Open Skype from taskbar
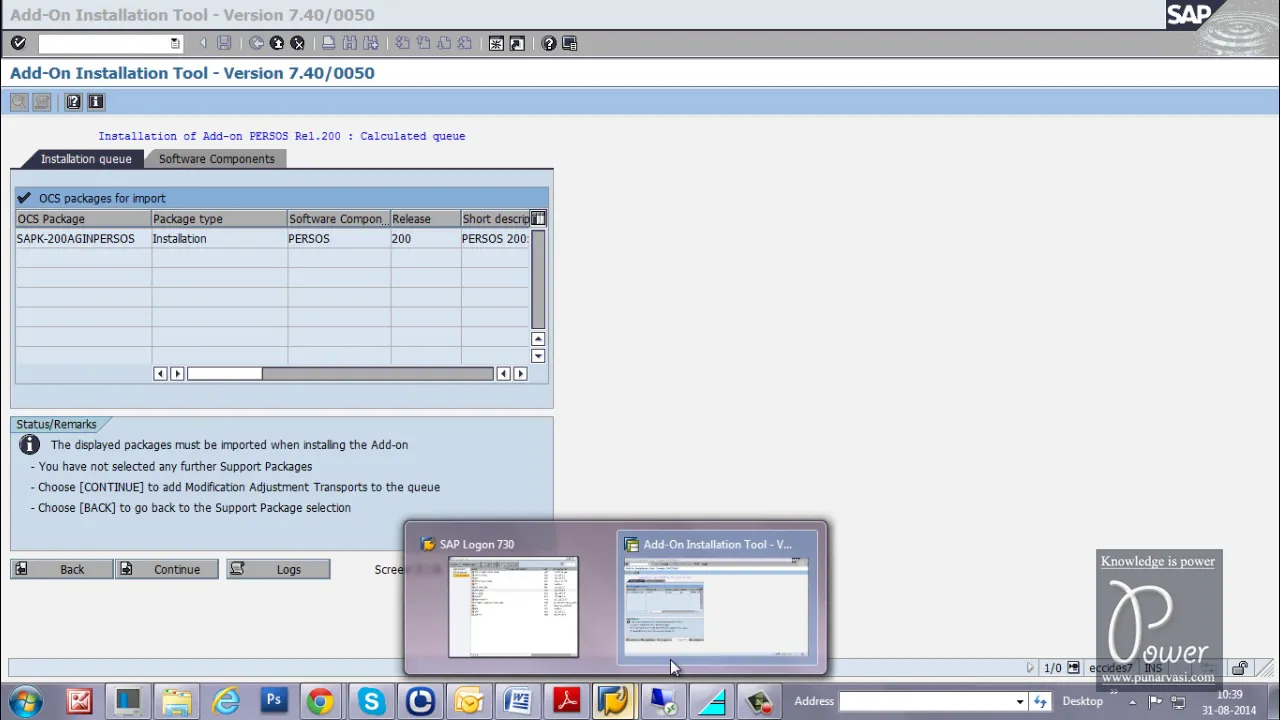 point(370,701)
